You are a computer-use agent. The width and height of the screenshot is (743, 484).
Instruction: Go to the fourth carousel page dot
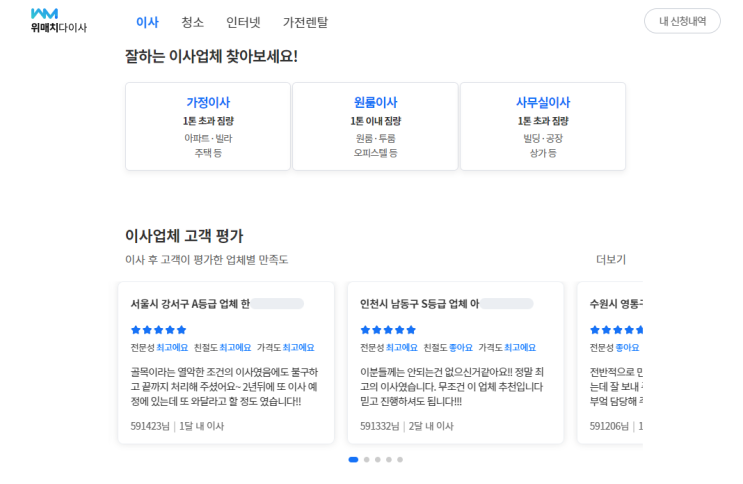389,460
